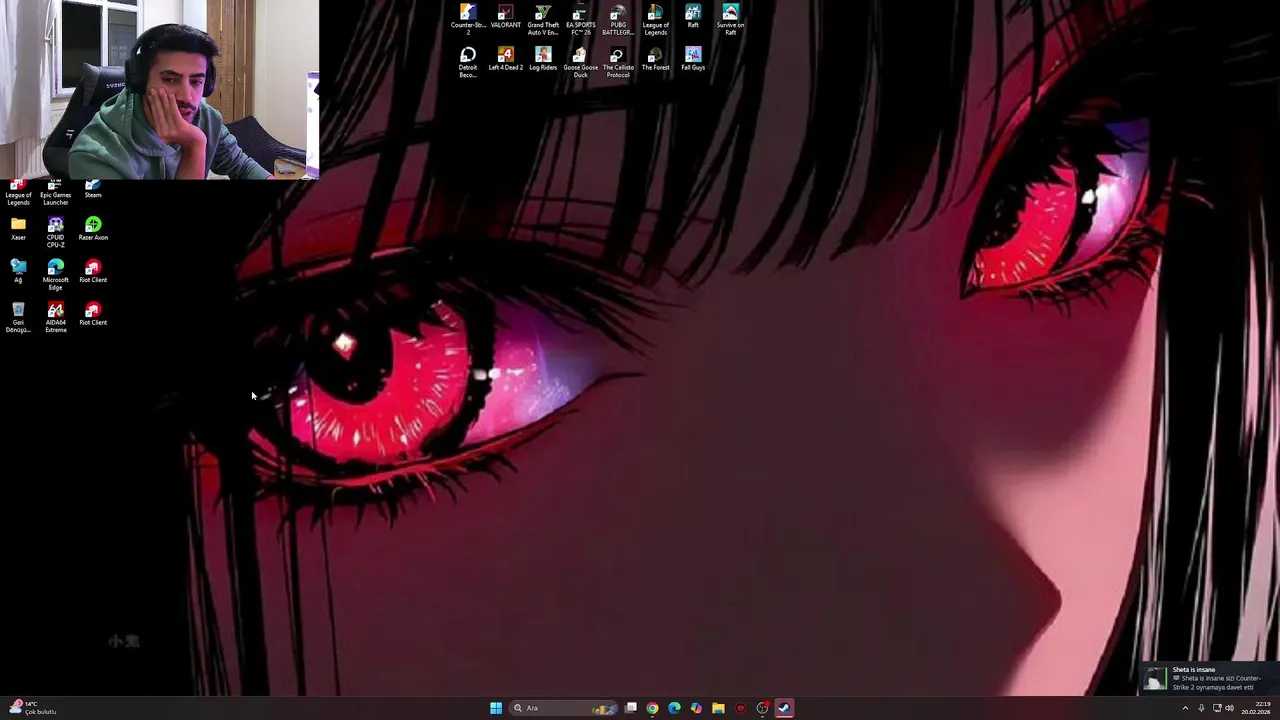Click the avatar in the Steam invite toast
Viewport: 1280px width, 720px height.
click(1155, 679)
